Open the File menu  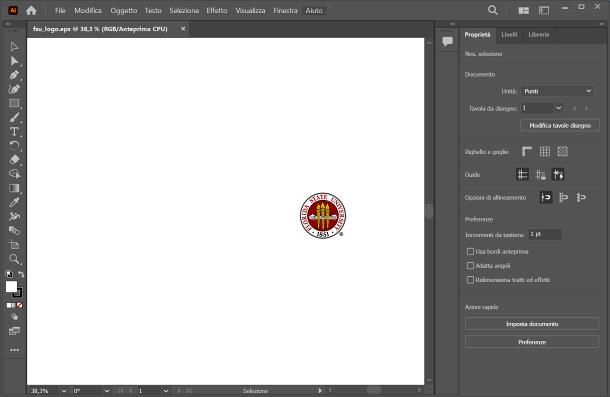[60, 11]
